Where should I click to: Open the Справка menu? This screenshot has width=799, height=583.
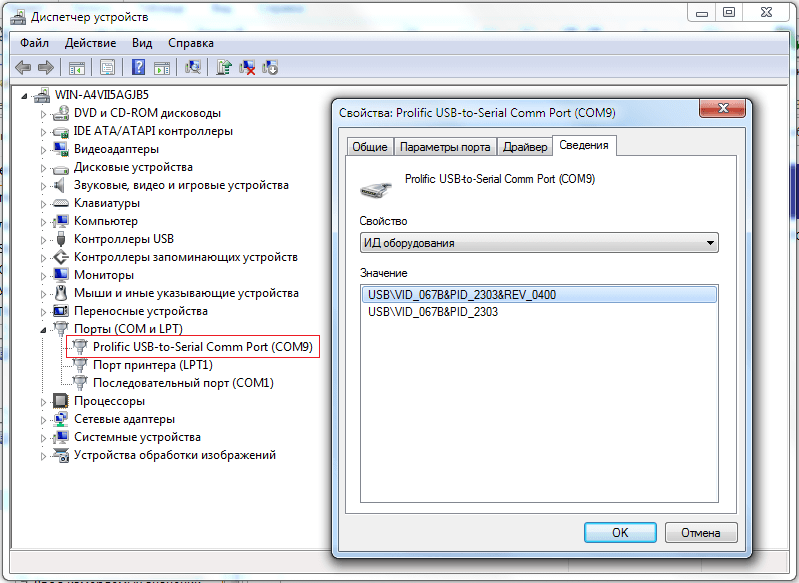coord(191,43)
